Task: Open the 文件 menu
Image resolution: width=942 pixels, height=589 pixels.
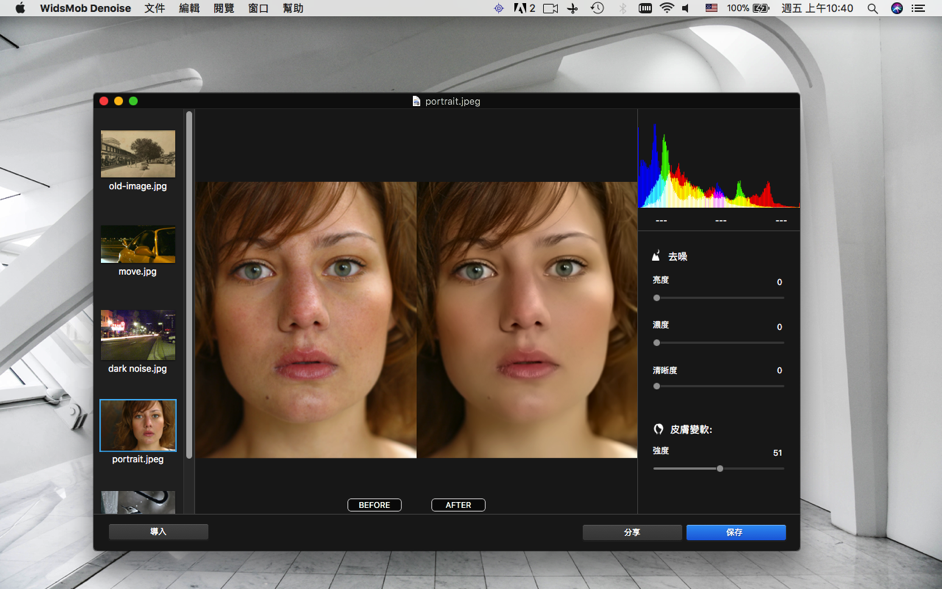Action: pyautogui.click(x=154, y=8)
